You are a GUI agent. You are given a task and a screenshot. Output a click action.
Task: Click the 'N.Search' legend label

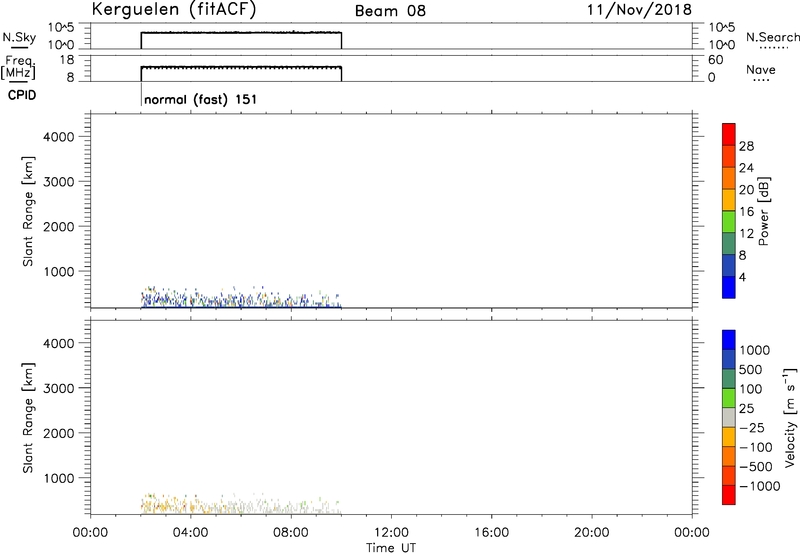point(772,37)
